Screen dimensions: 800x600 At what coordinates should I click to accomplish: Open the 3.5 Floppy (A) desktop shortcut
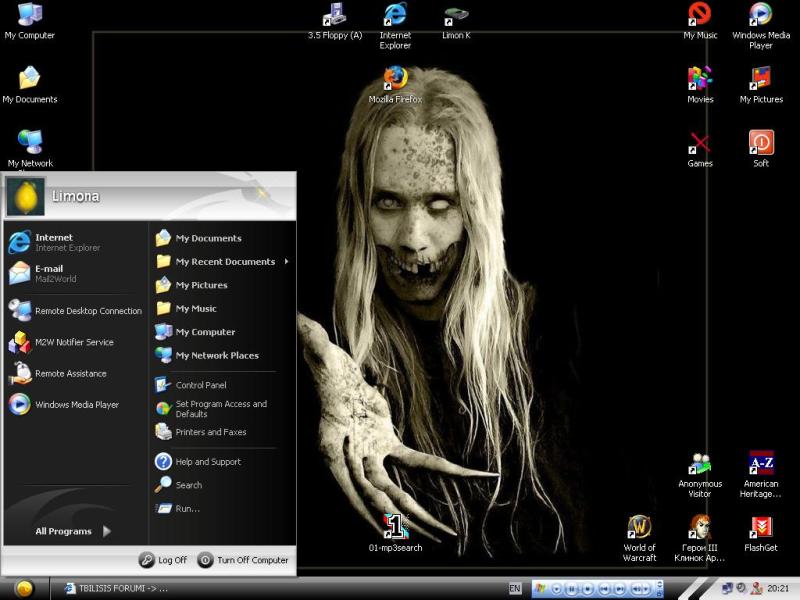pos(335,21)
